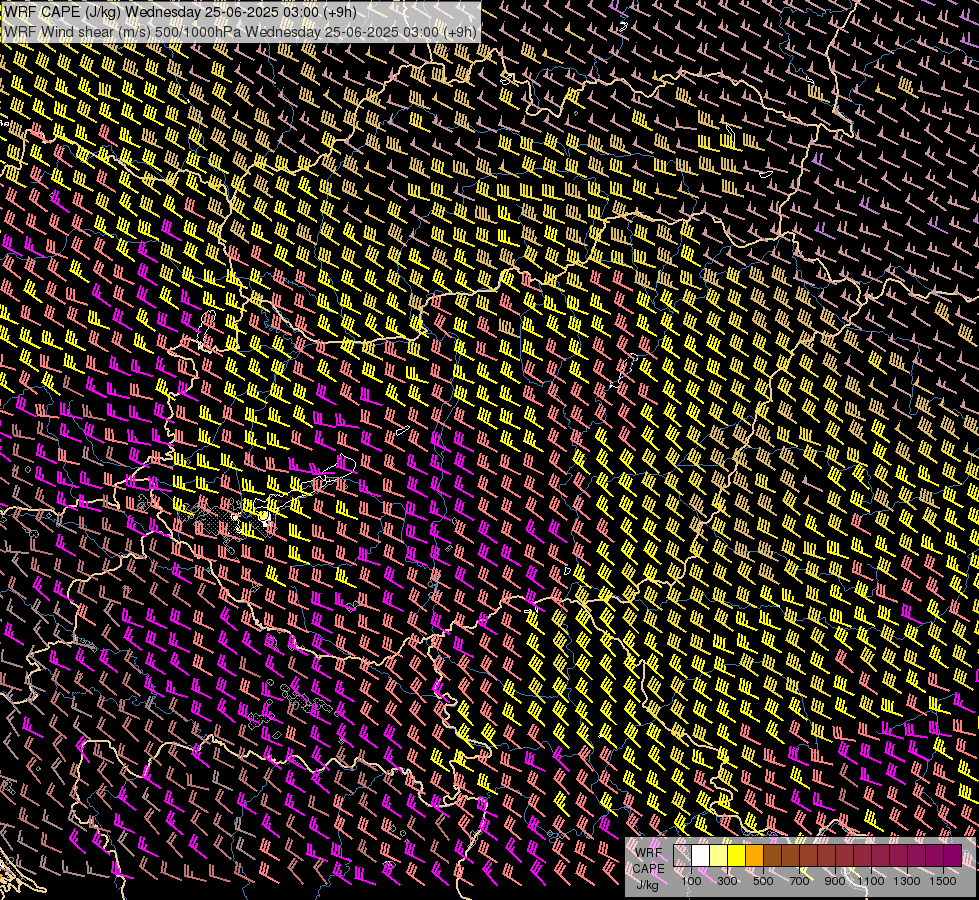Screen dimensions: 979x900
Task: Click the bright yellow CAPE legend swatch
Action: [x=737, y=855]
